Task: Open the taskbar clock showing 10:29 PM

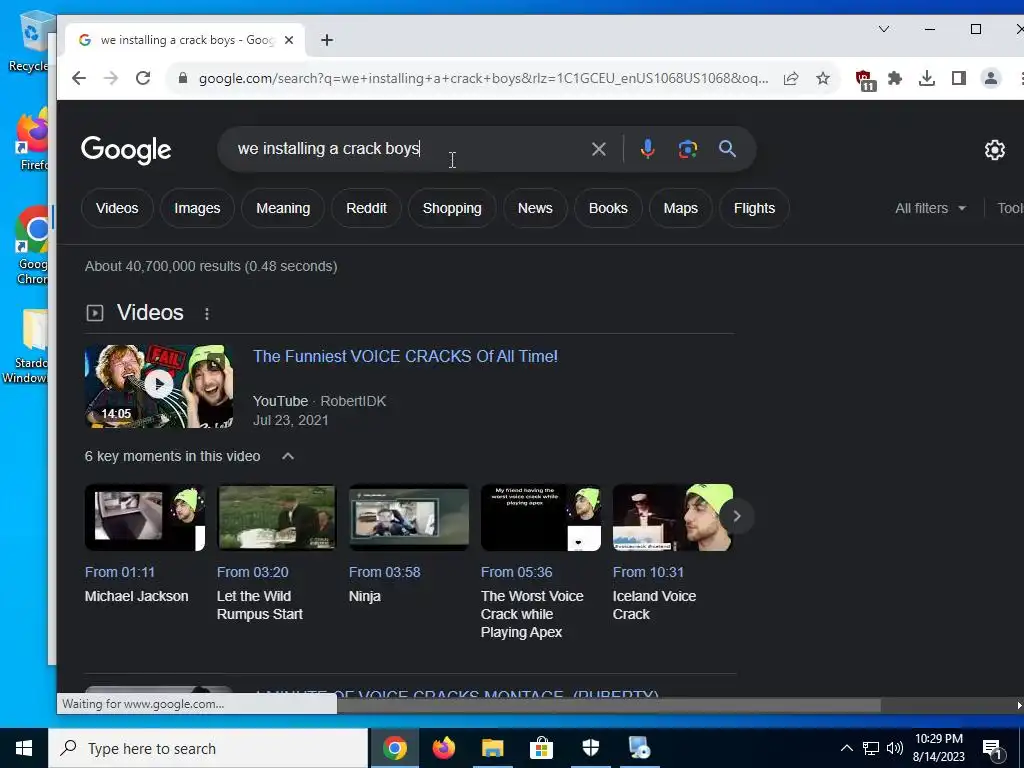Action: (939, 748)
